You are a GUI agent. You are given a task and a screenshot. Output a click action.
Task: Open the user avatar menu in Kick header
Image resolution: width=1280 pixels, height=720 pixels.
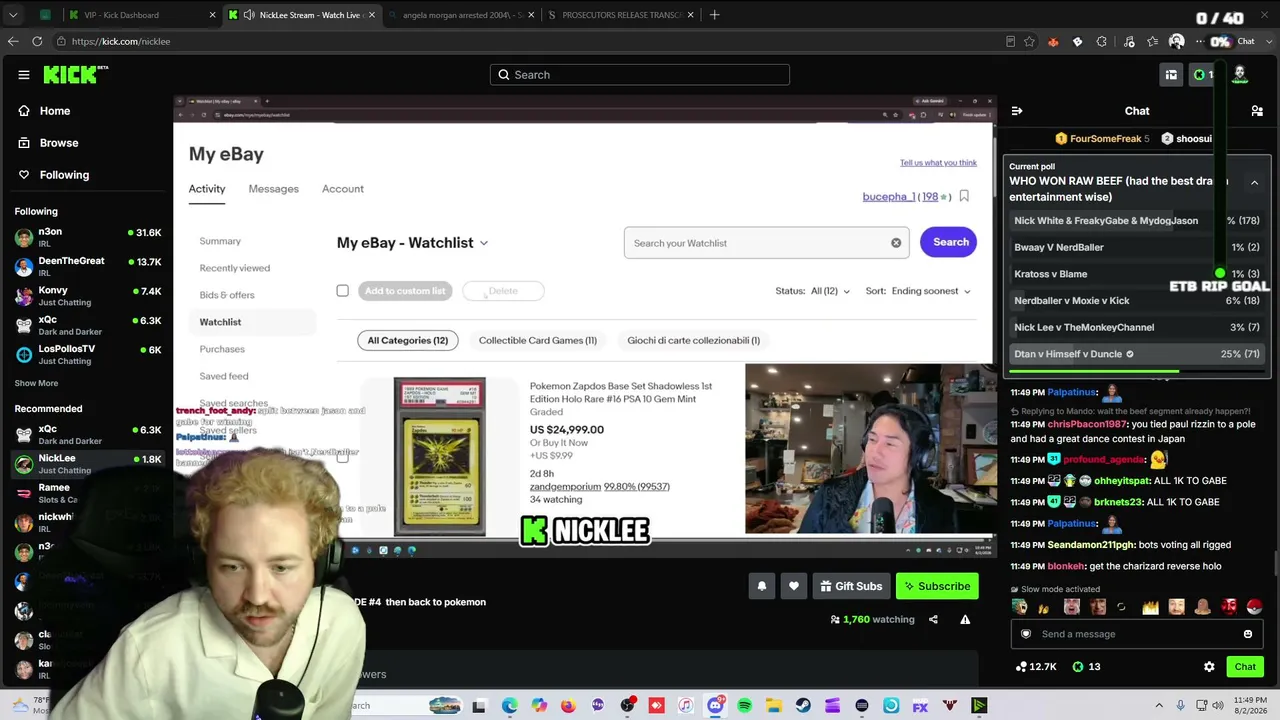pos(1240,75)
